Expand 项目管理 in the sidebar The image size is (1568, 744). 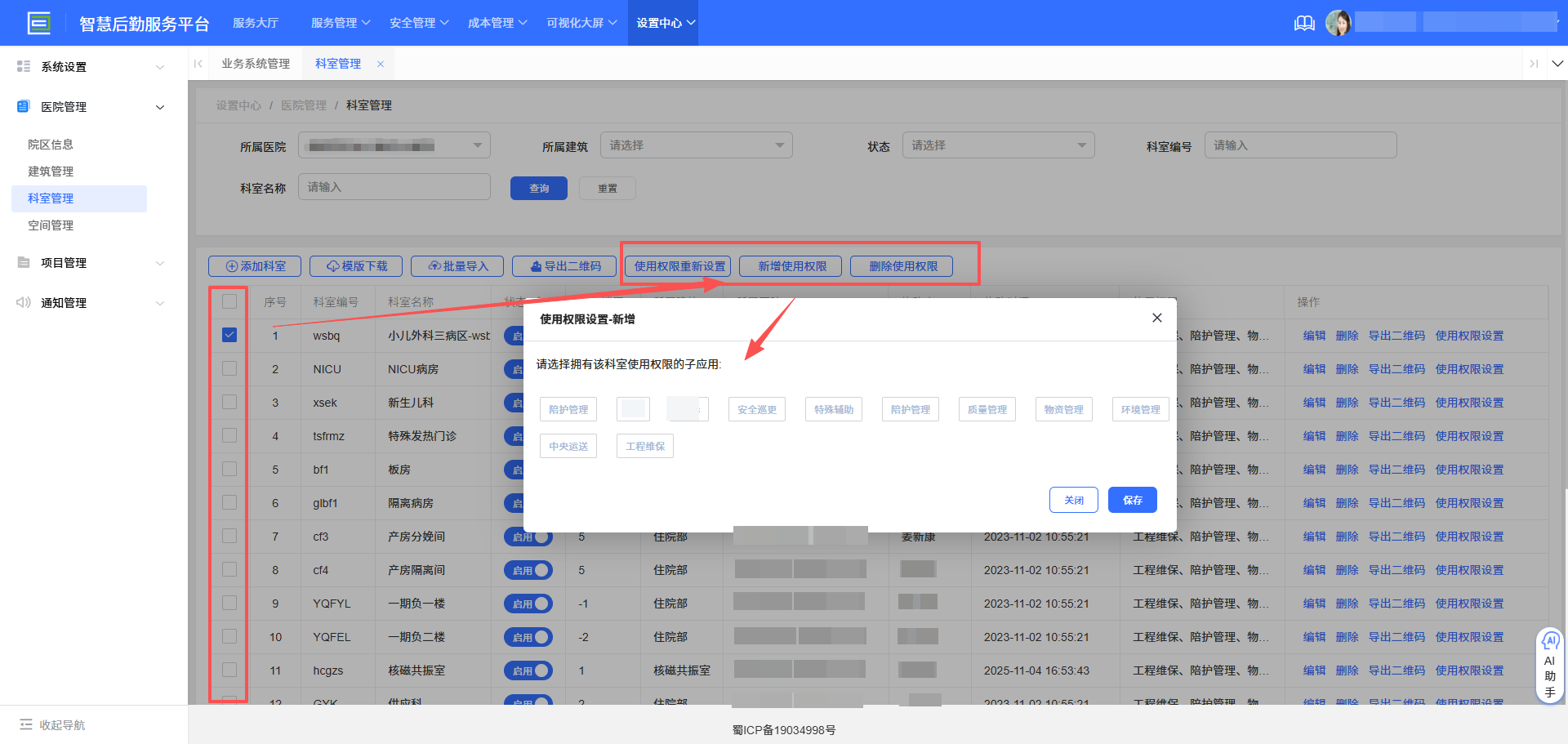(x=90, y=263)
